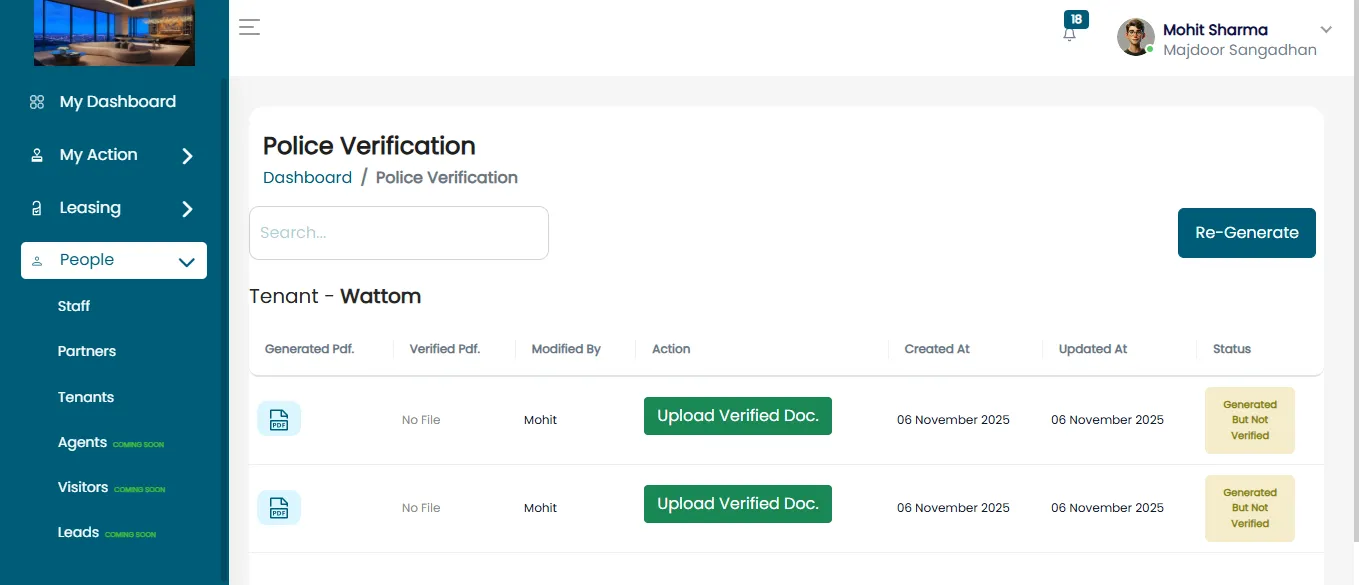The height and width of the screenshot is (585, 1359).
Task: Collapse the People menu chevron
Action: [x=186, y=262]
